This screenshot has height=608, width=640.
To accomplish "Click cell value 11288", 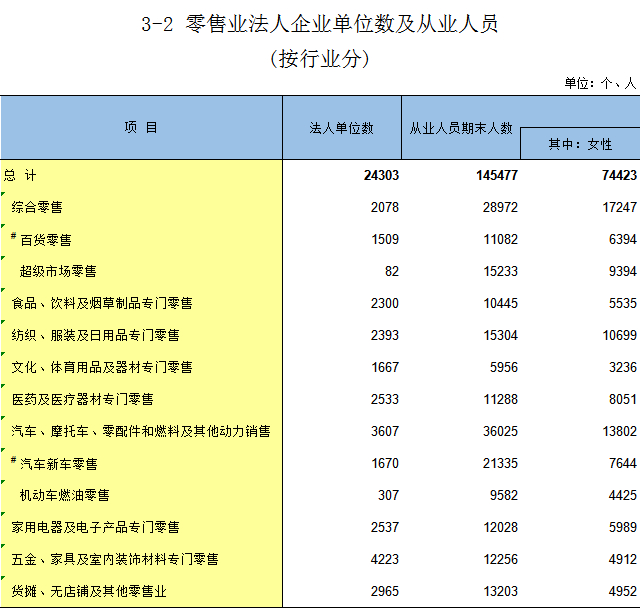I will click(500, 399).
